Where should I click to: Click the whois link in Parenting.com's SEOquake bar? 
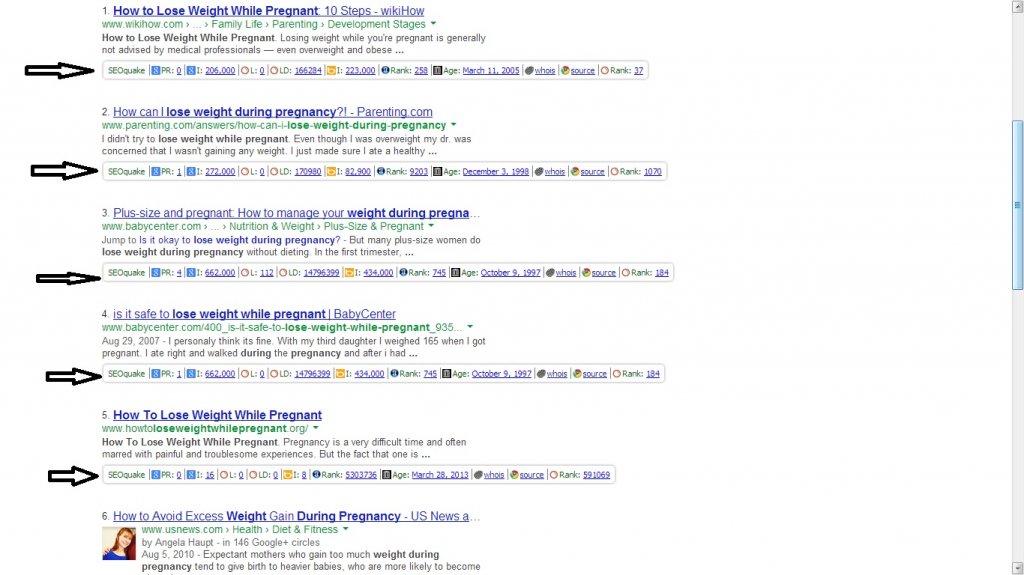(x=554, y=172)
